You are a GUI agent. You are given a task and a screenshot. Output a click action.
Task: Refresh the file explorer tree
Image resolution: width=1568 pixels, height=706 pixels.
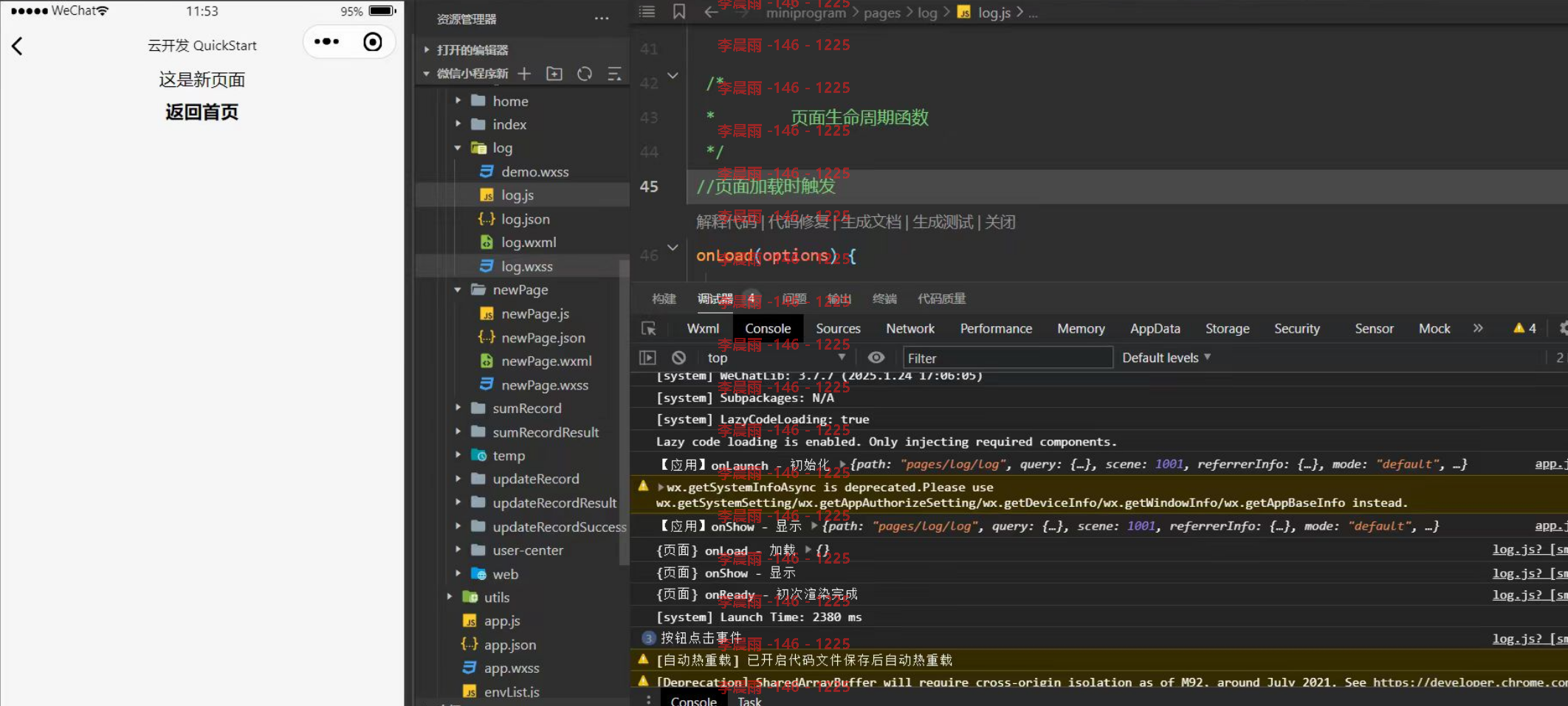coord(585,74)
